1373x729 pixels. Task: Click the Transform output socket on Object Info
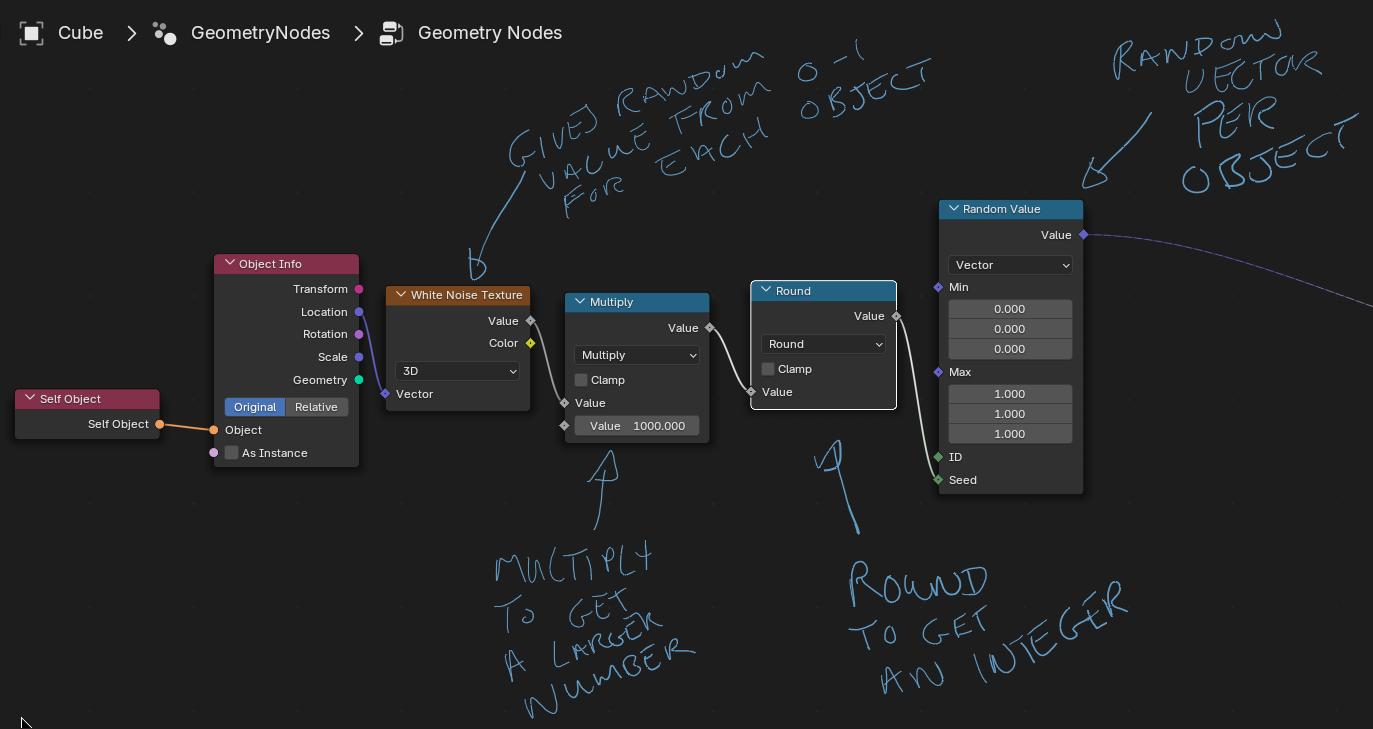(359, 289)
